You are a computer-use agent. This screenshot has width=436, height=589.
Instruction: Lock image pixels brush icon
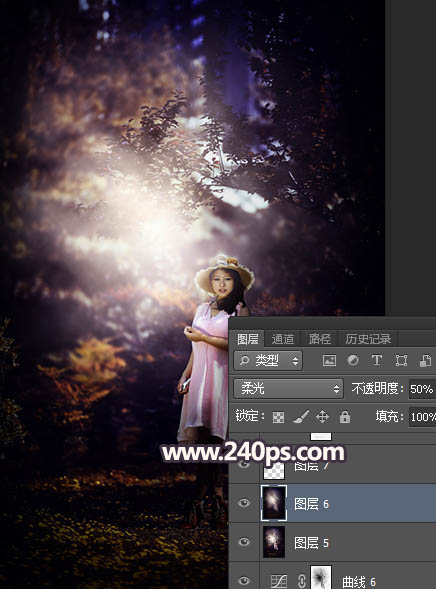click(301, 417)
